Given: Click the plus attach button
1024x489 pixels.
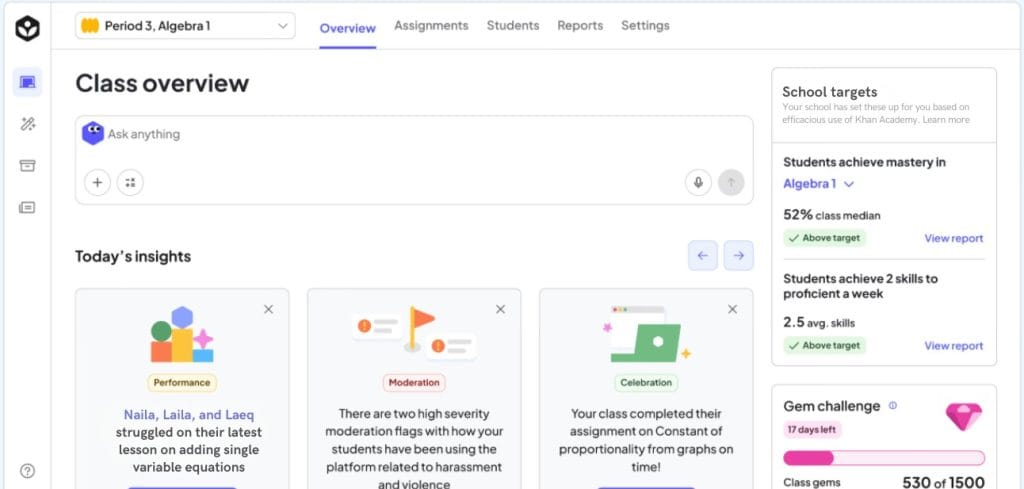Looking at the screenshot, I should 97,182.
